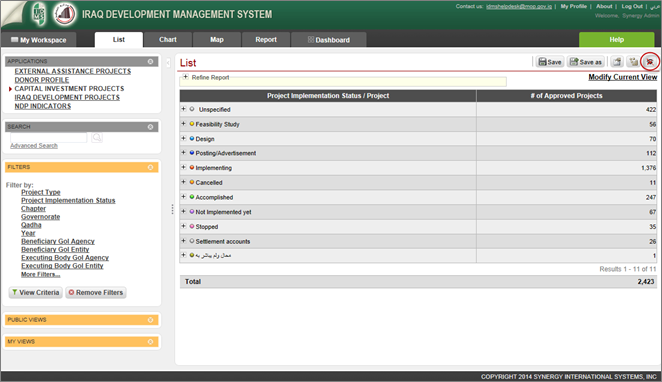Image resolution: width=662 pixels, height=382 pixels.
Task: Click the blue Design status dot
Action: pyautogui.click(x=192, y=138)
